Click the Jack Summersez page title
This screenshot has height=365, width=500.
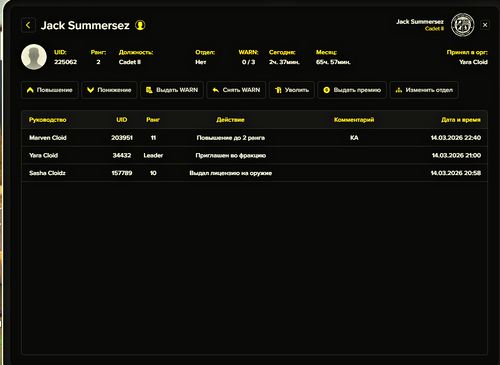(85, 25)
